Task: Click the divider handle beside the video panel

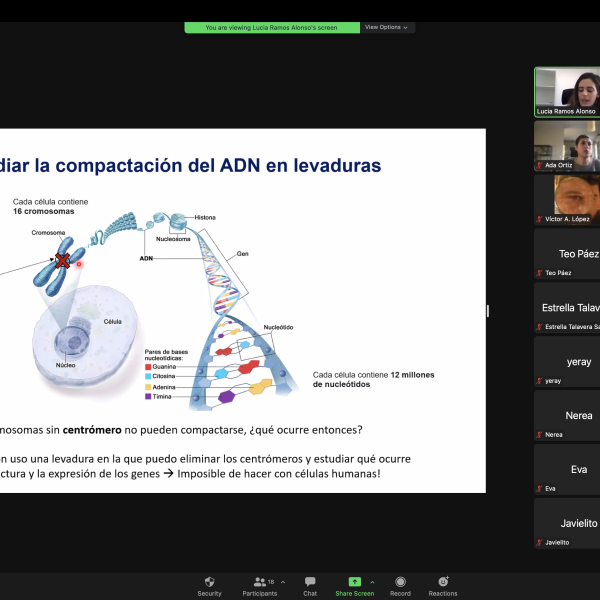Action: [488, 310]
